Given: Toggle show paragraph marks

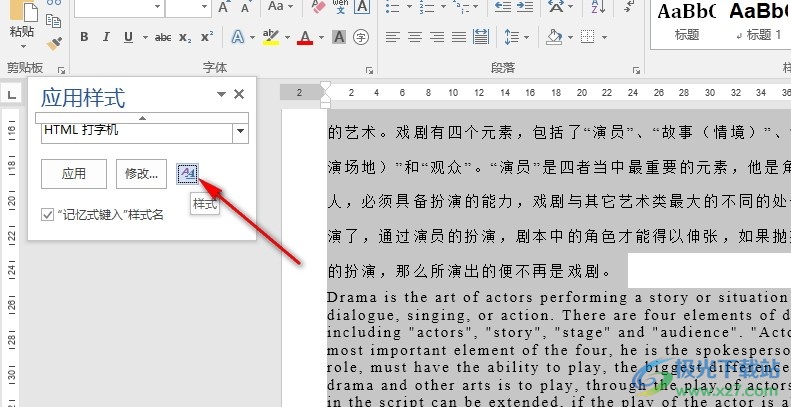Looking at the screenshot, I should tap(629, 6).
